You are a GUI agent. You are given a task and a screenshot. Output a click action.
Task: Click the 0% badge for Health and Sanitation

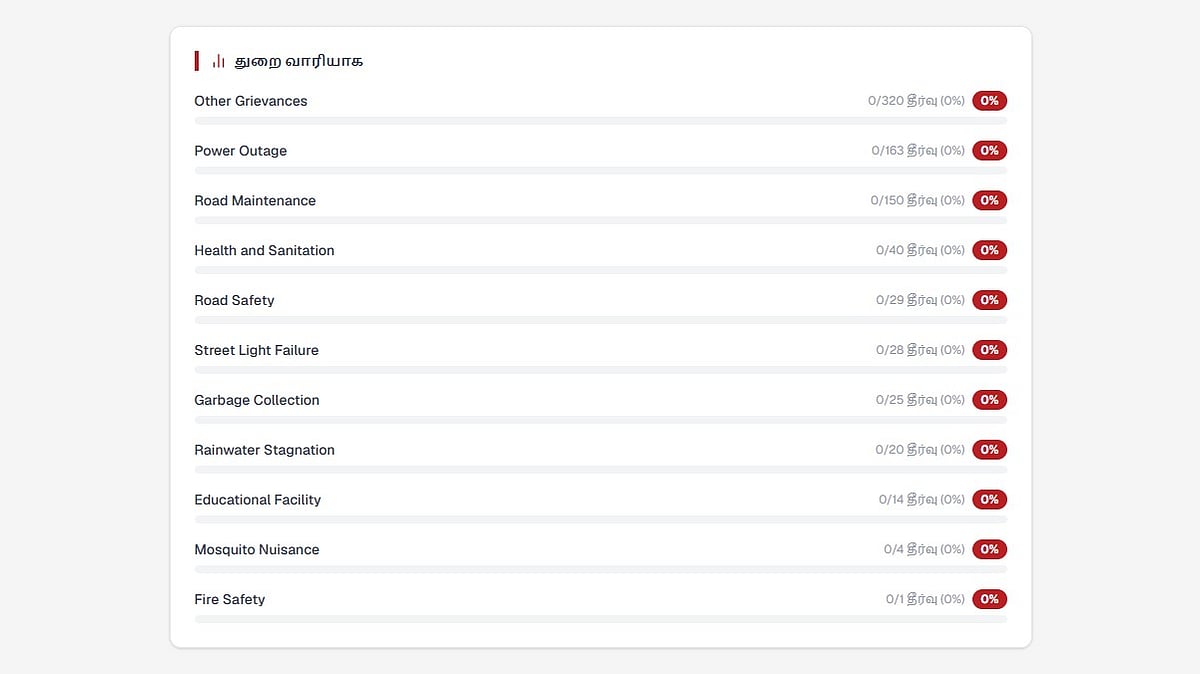(989, 250)
